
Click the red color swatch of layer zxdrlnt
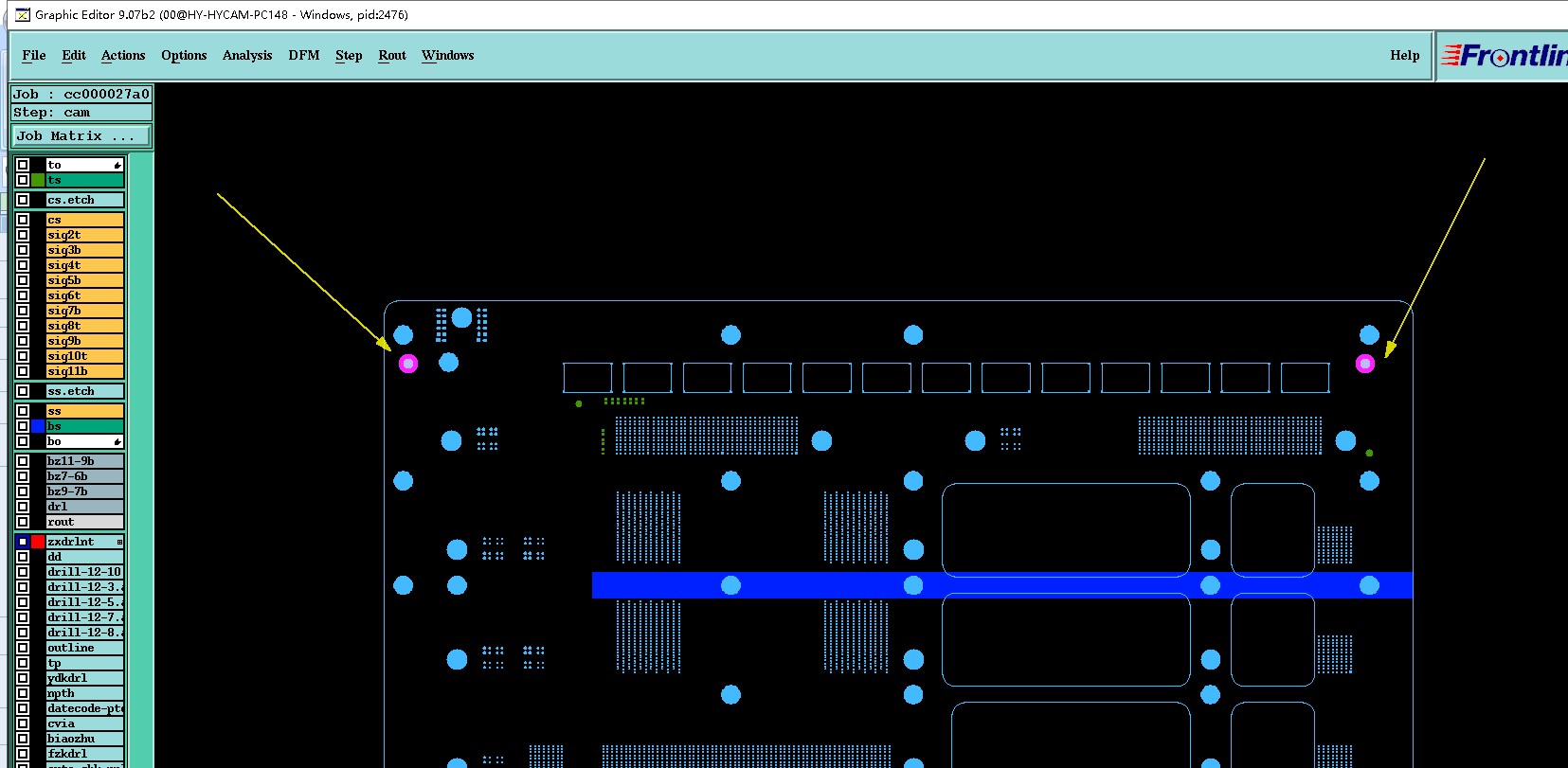coord(38,542)
